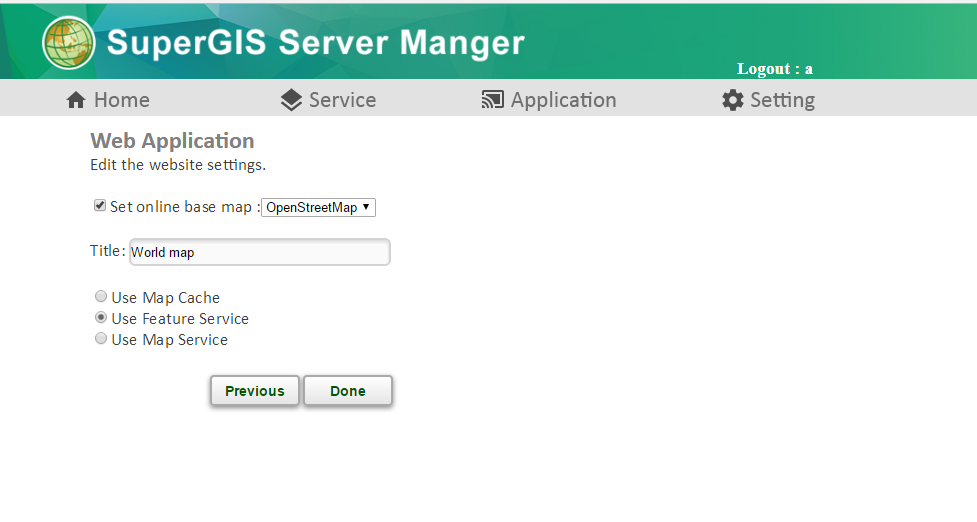Image resolution: width=977 pixels, height=522 pixels.
Task: Click the SuperGIS Server Manger header title
Action: coord(315,43)
